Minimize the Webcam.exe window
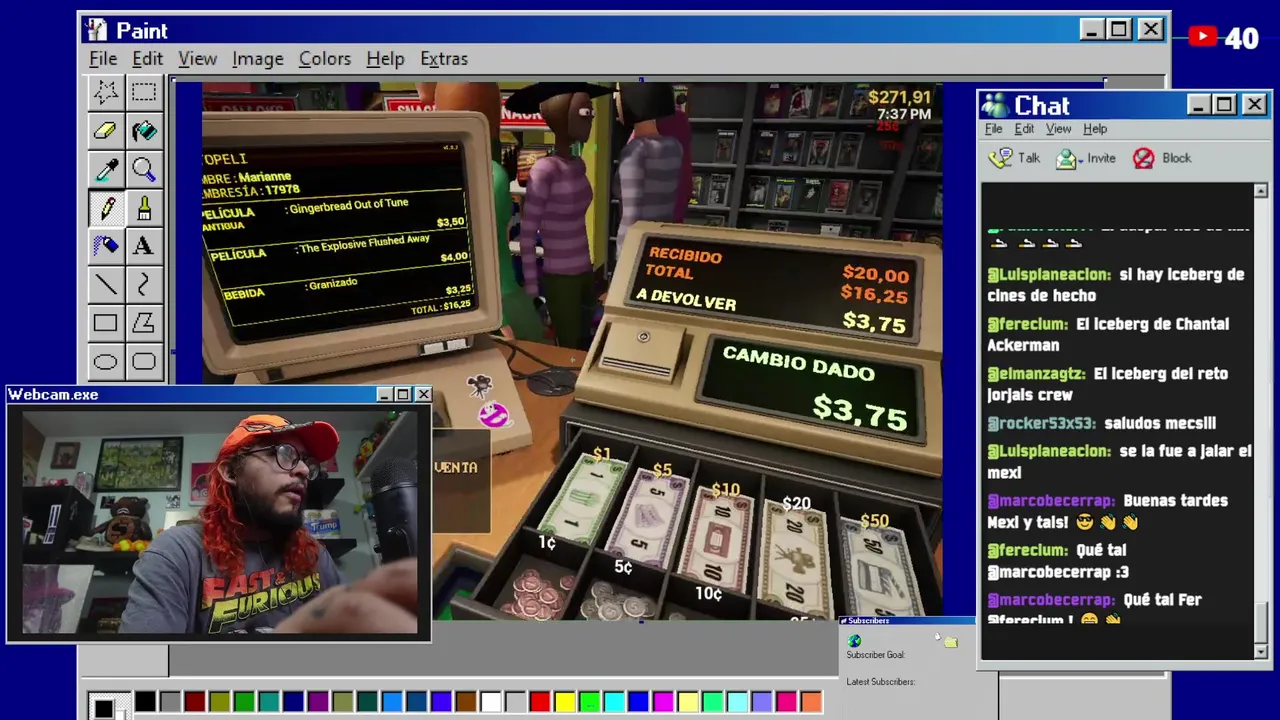The image size is (1280, 720). click(x=385, y=395)
